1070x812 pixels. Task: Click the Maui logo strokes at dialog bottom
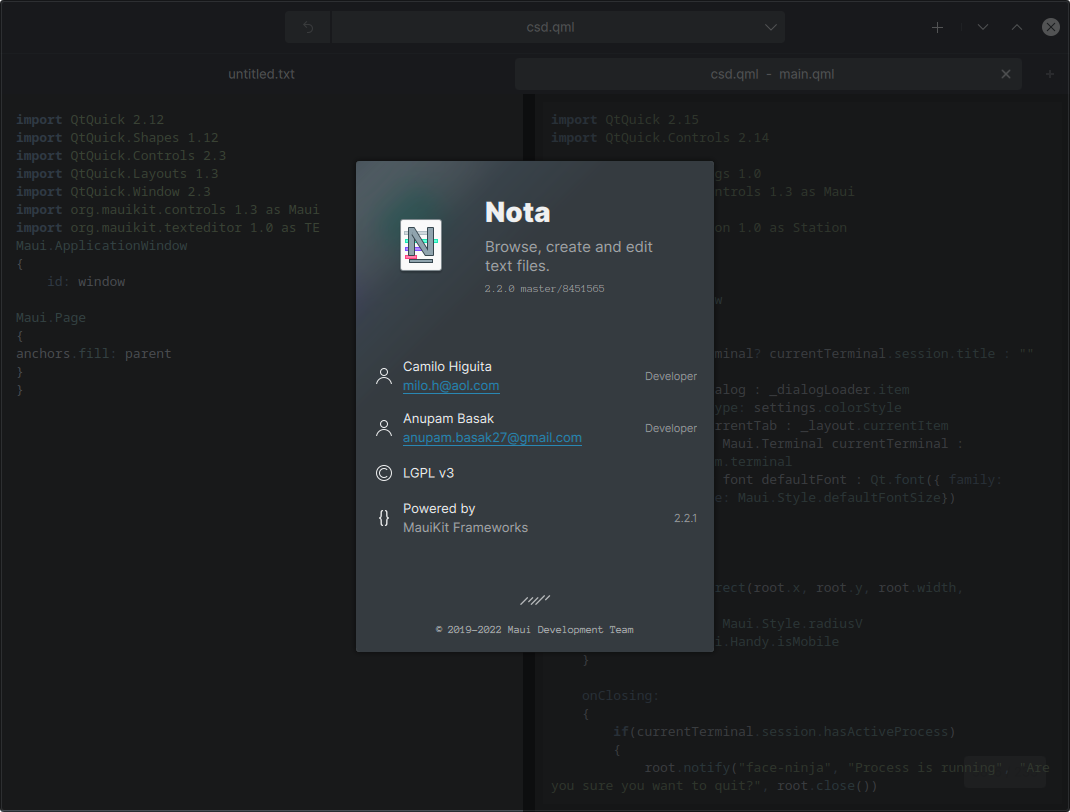pos(535,600)
